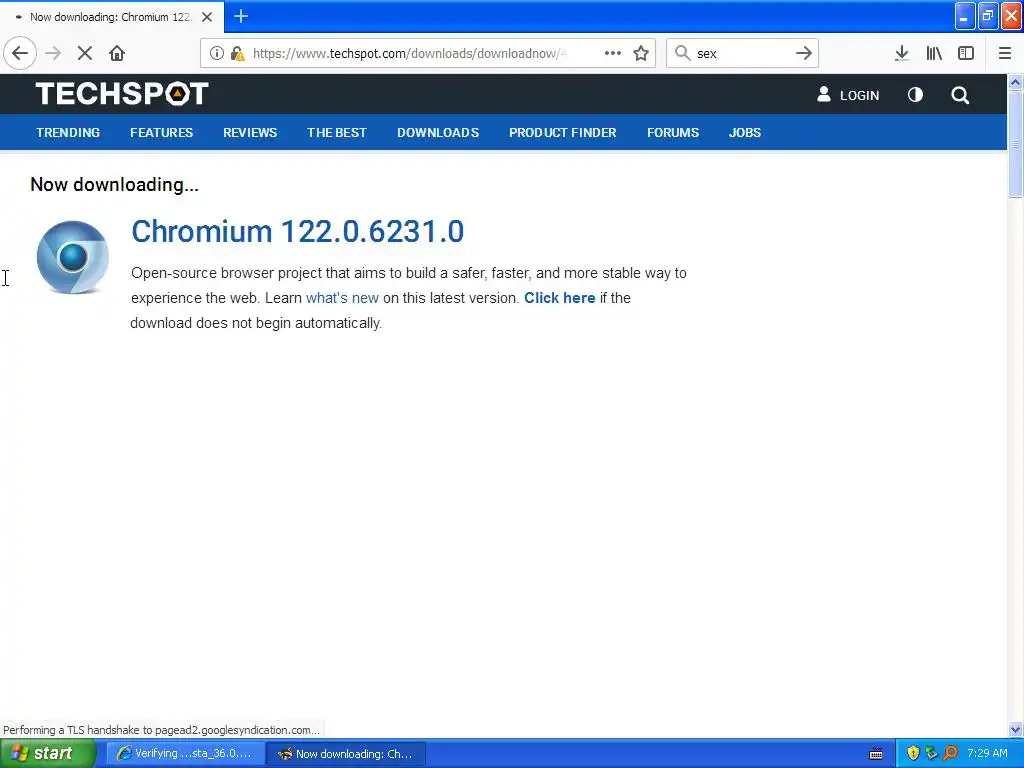The height and width of the screenshot is (768, 1024).
Task: Open the JOBS menu item
Action: click(x=744, y=133)
